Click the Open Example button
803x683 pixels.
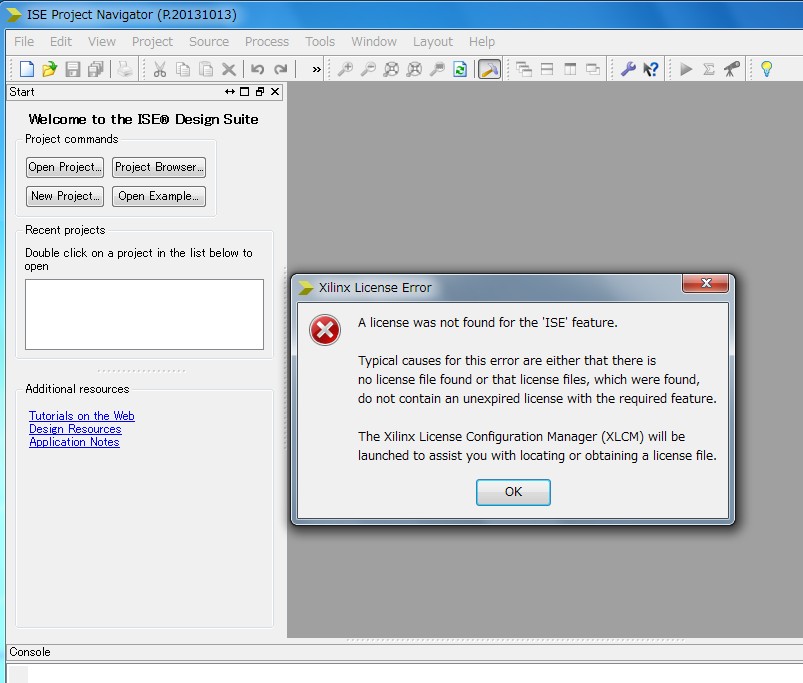[159, 196]
